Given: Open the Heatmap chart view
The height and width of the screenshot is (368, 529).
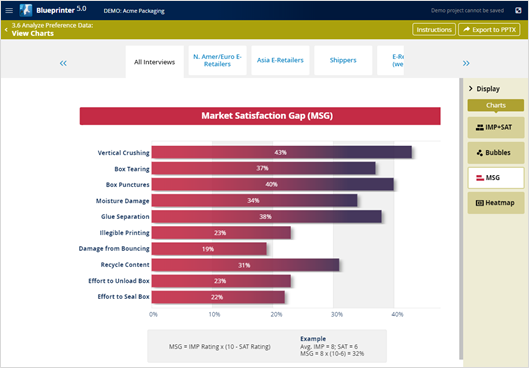Looking at the screenshot, I should 496,203.
